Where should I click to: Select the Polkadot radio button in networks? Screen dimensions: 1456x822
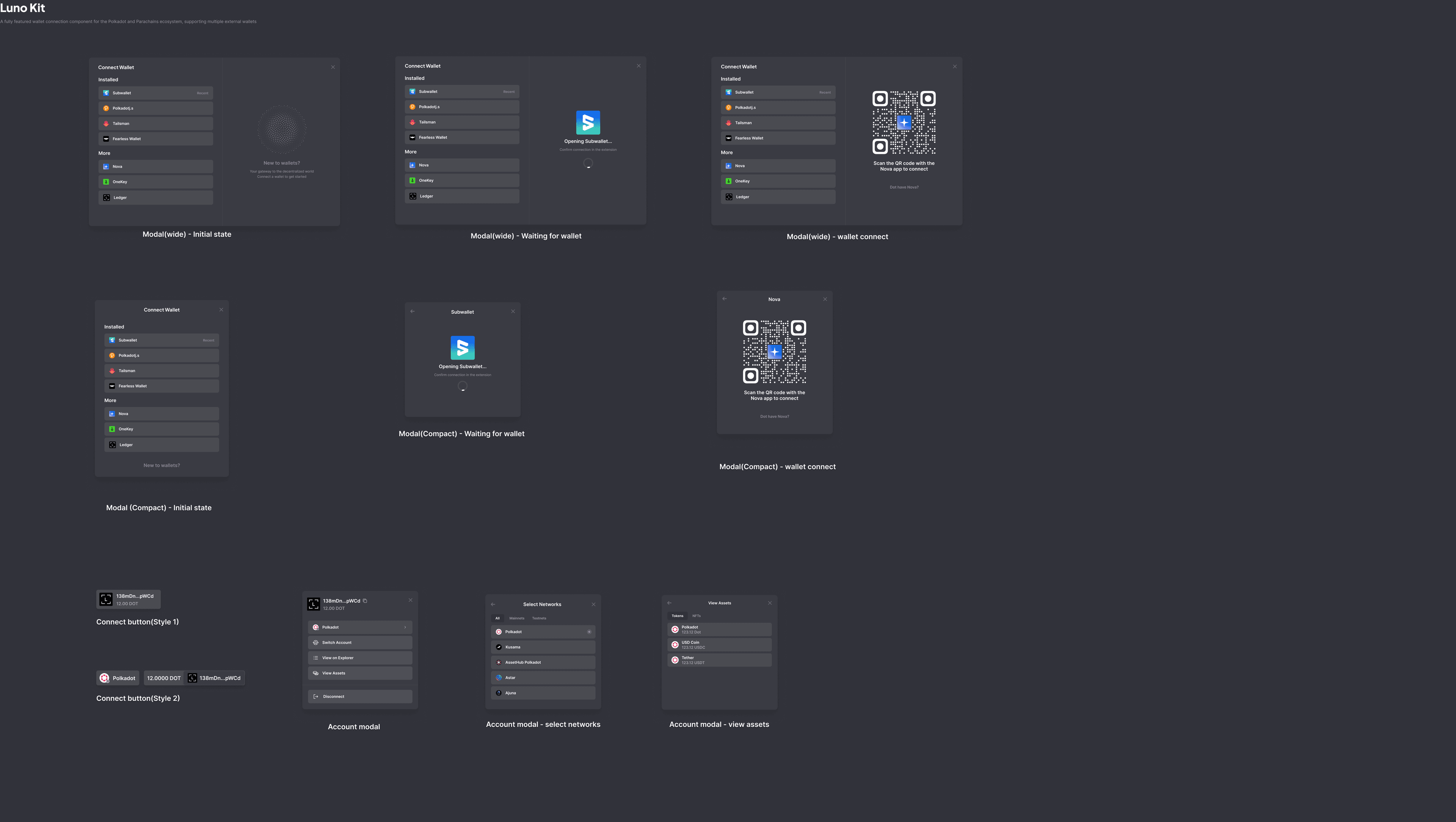[589, 632]
